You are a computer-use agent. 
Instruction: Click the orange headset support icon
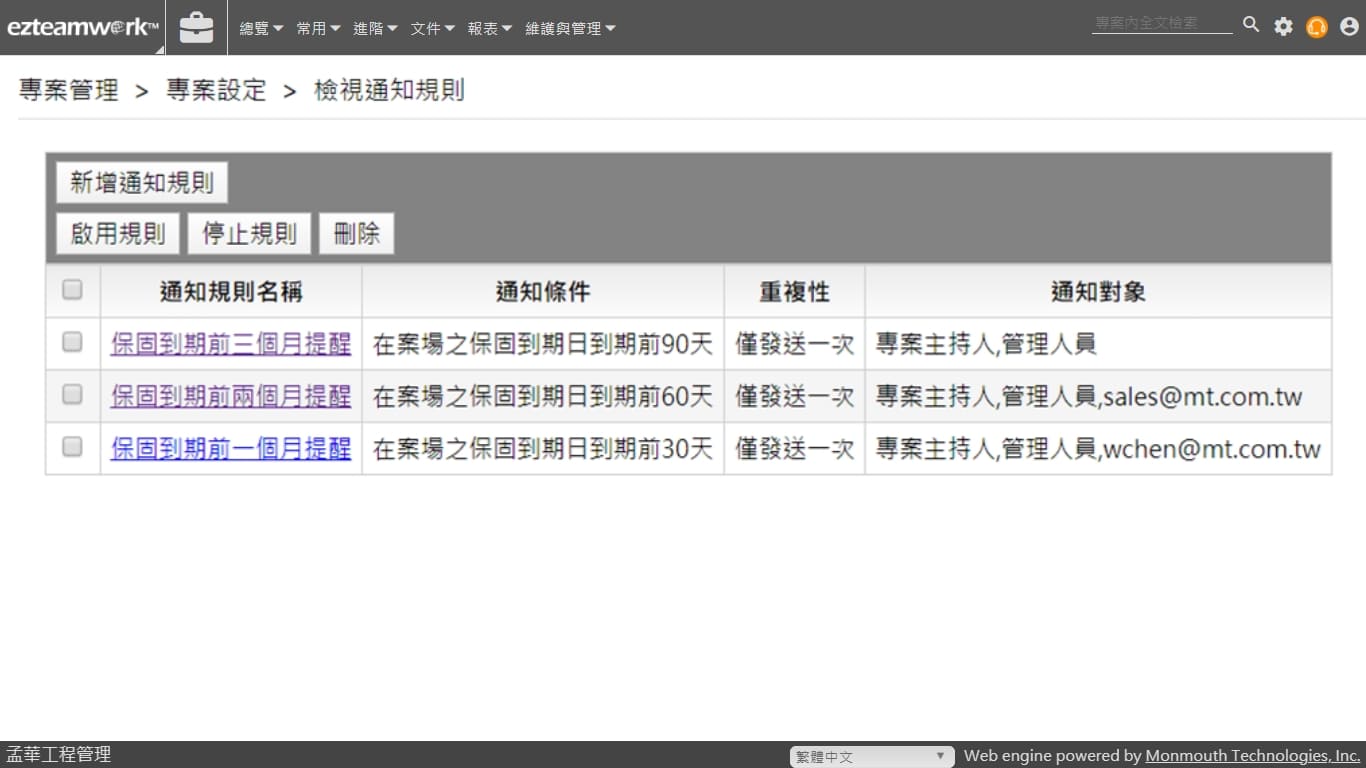click(x=1316, y=27)
